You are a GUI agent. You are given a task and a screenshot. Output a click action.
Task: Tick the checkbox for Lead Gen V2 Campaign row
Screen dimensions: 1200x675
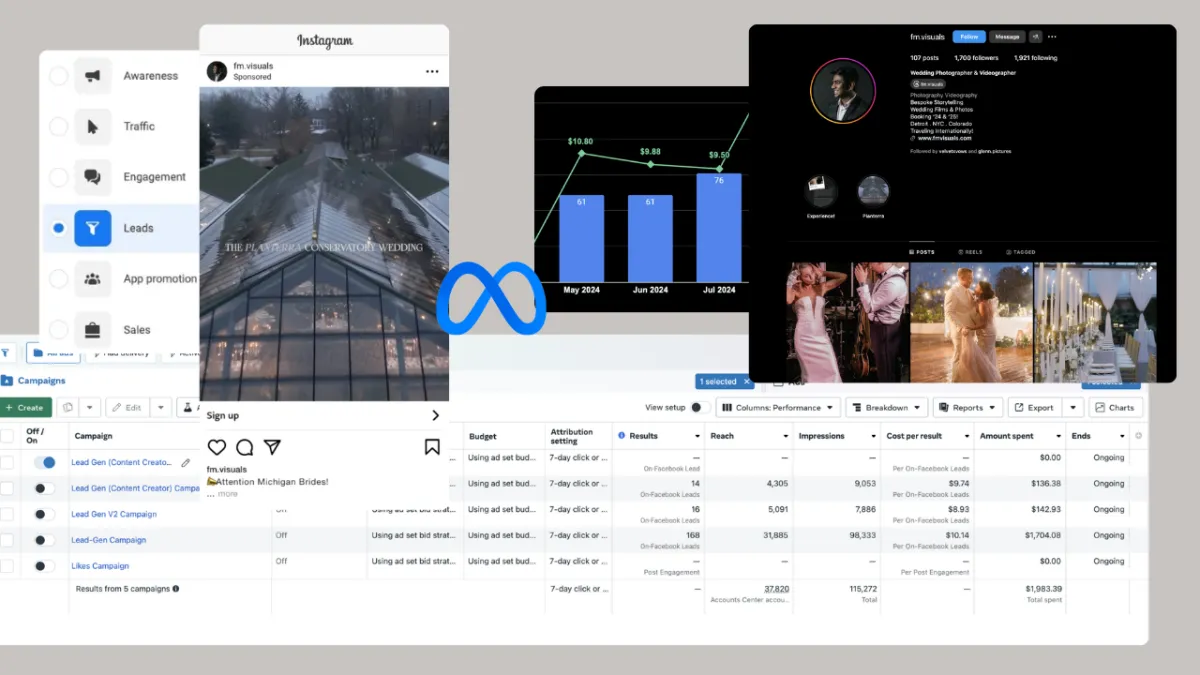[7, 514]
